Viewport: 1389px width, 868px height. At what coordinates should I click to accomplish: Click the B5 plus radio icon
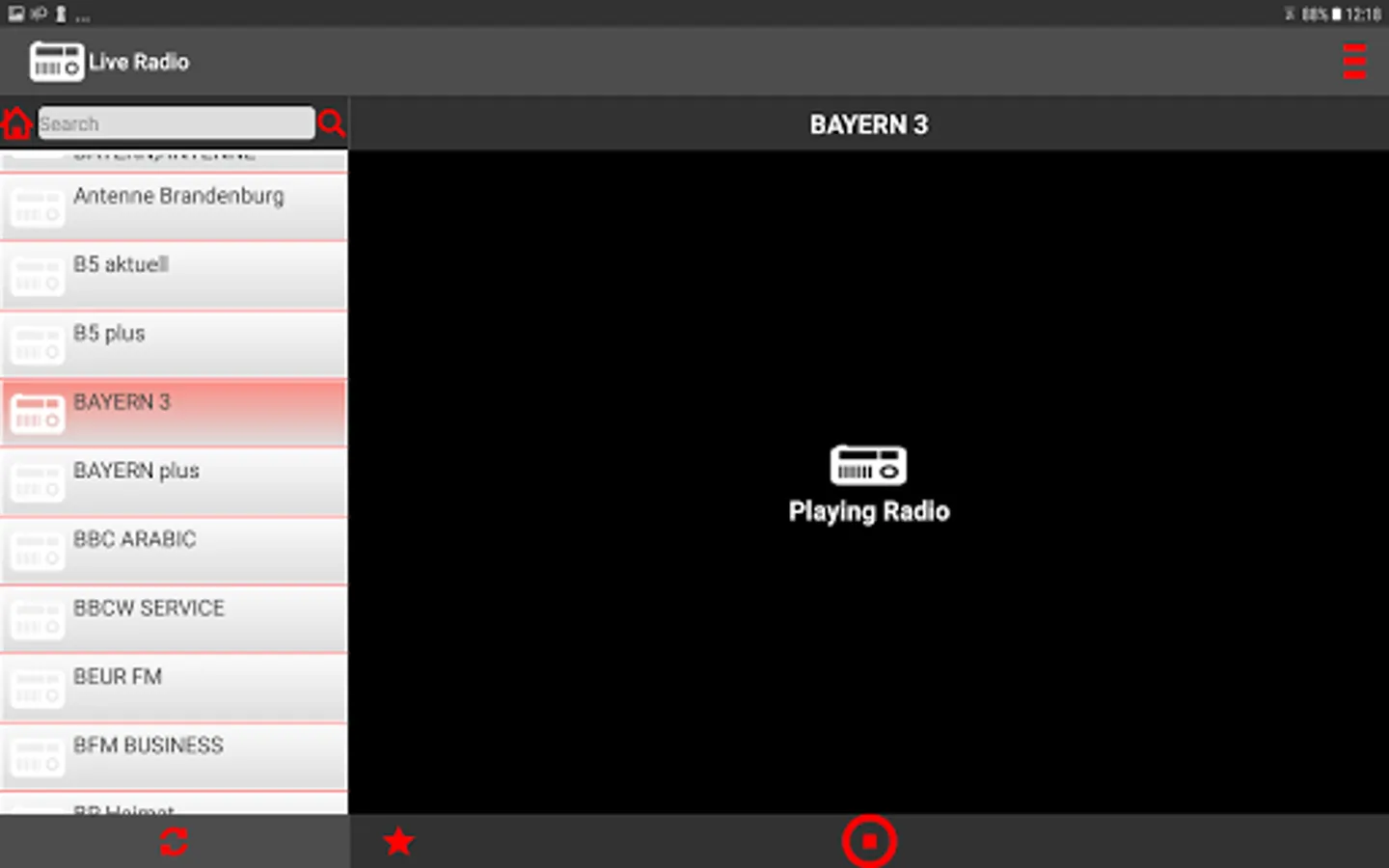38,345
